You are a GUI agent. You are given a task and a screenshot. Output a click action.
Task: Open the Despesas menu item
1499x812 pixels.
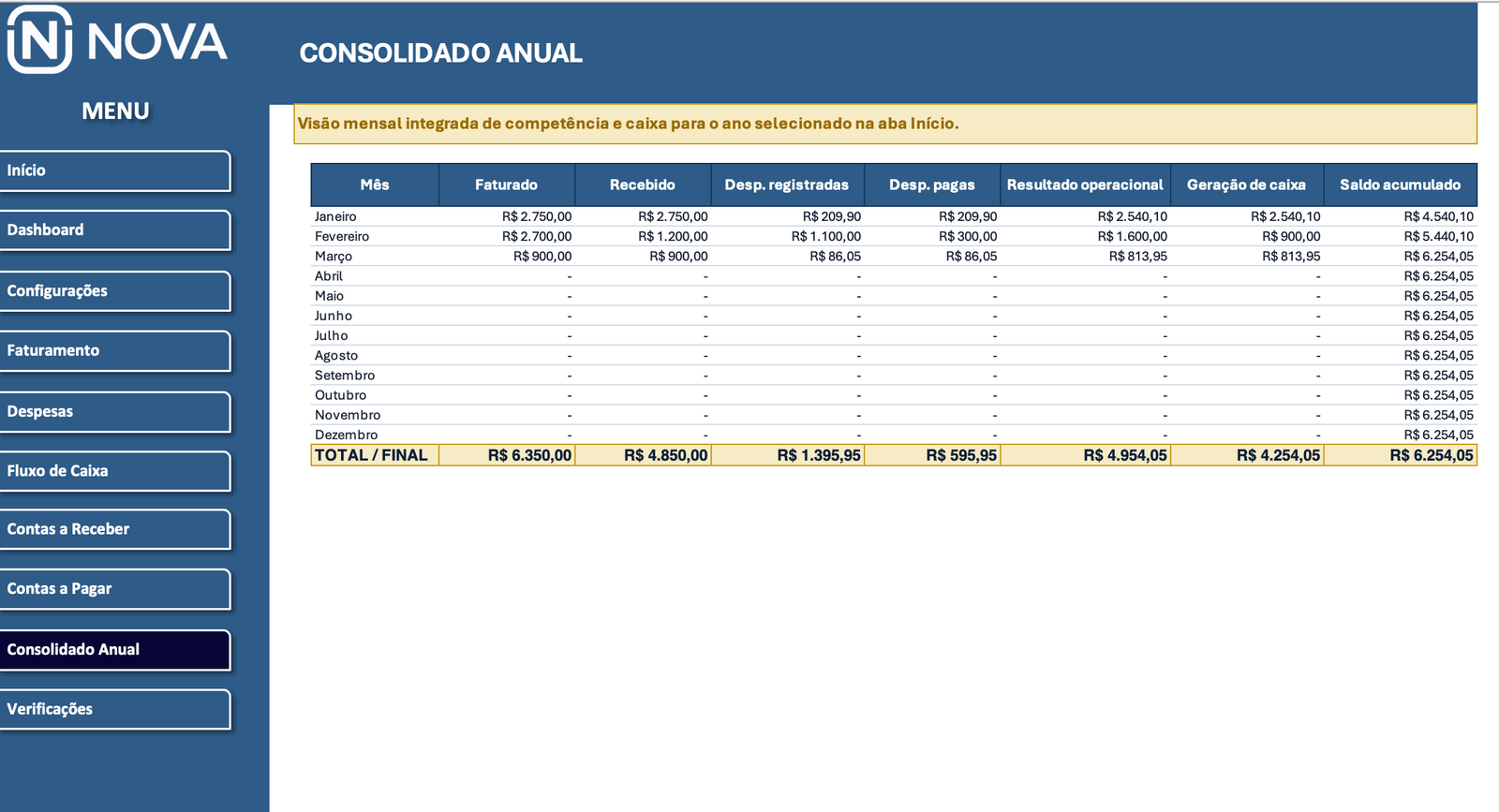pos(115,412)
